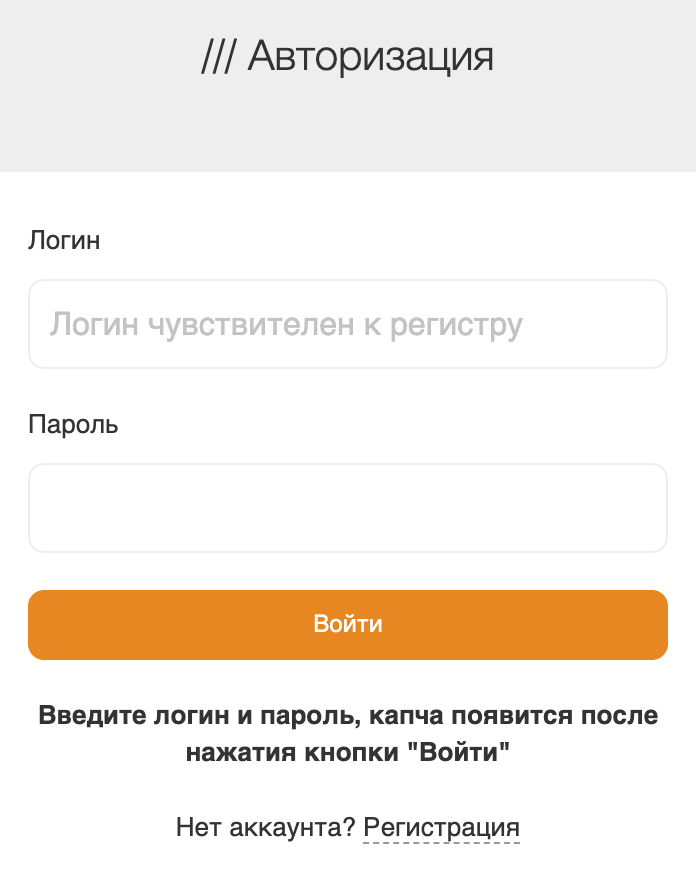Click the Пароль field label
696x892 pixels.
[72, 424]
